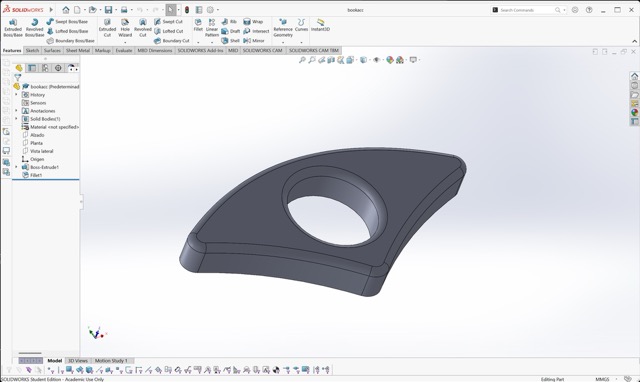640x382 pixels.
Task: Switch to Motion Study 1 tab
Action: click(111, 361)
